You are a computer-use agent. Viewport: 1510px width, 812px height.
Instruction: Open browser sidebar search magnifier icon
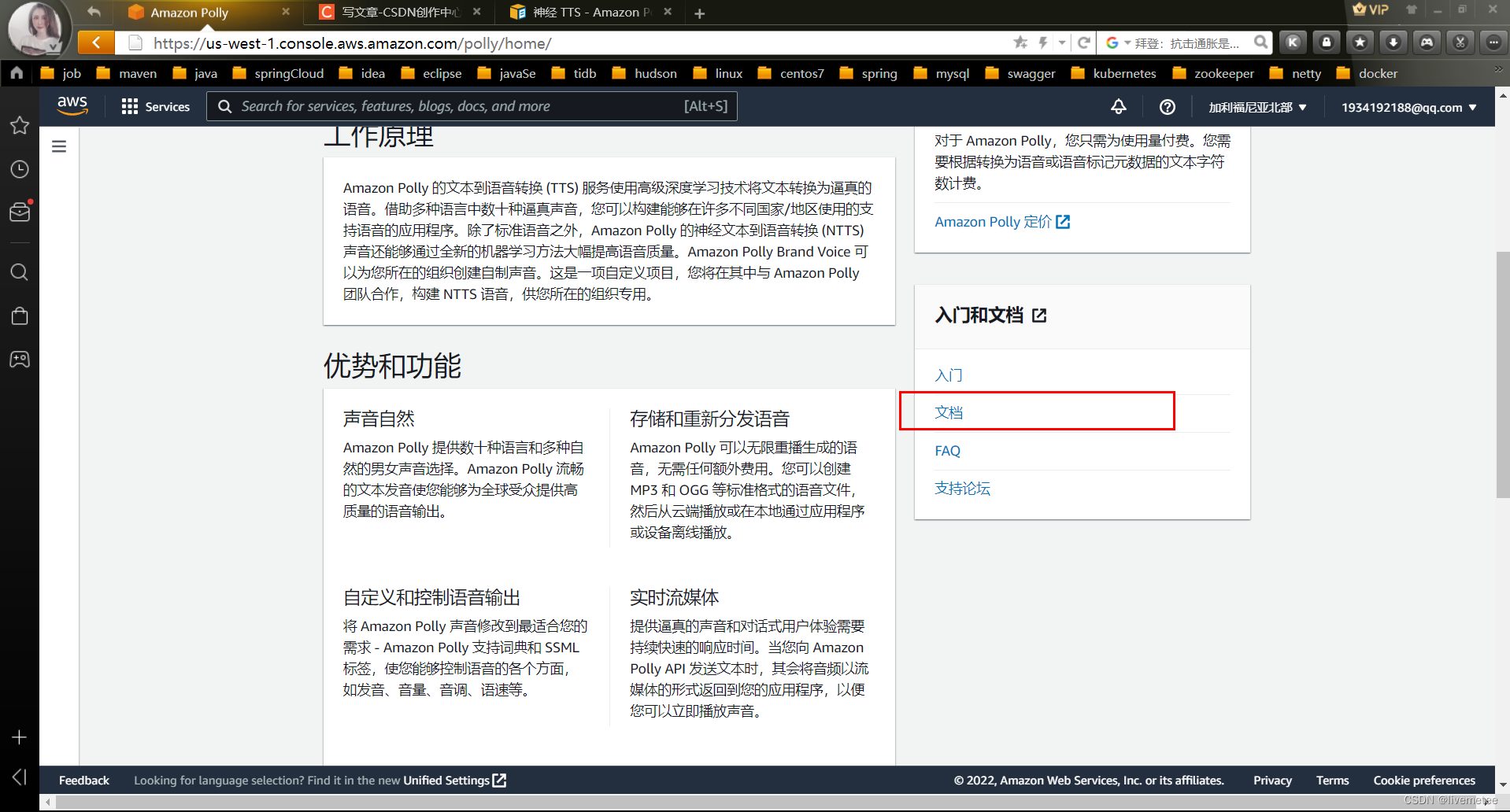pos(20,272)
